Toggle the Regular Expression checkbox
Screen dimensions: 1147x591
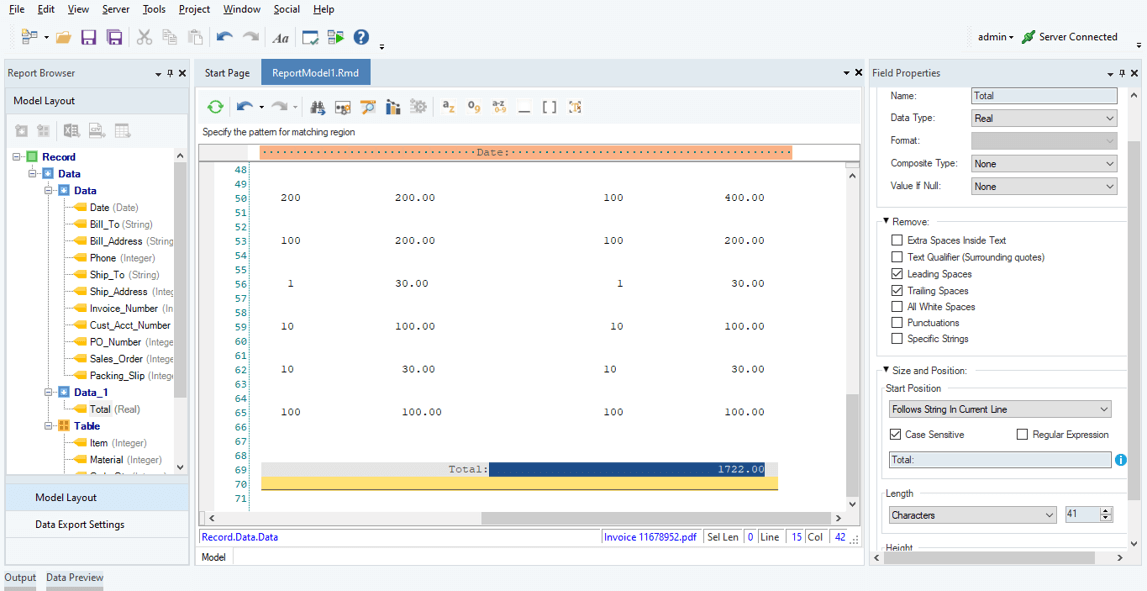click(1022, 435)
